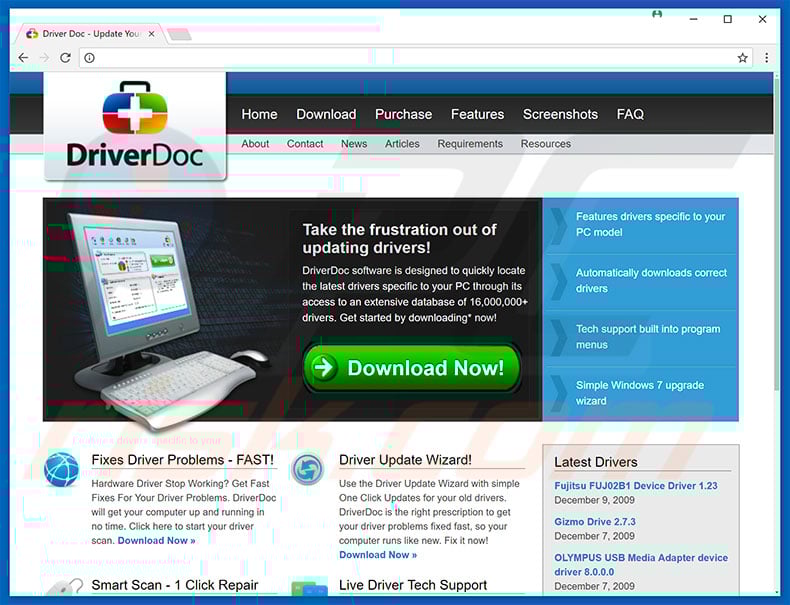Image resolution: width=790 pixels, height=605 pixels.
Task: Open Chrome three-dot menu
Action: pyautogui.click(x=766, y=58)
